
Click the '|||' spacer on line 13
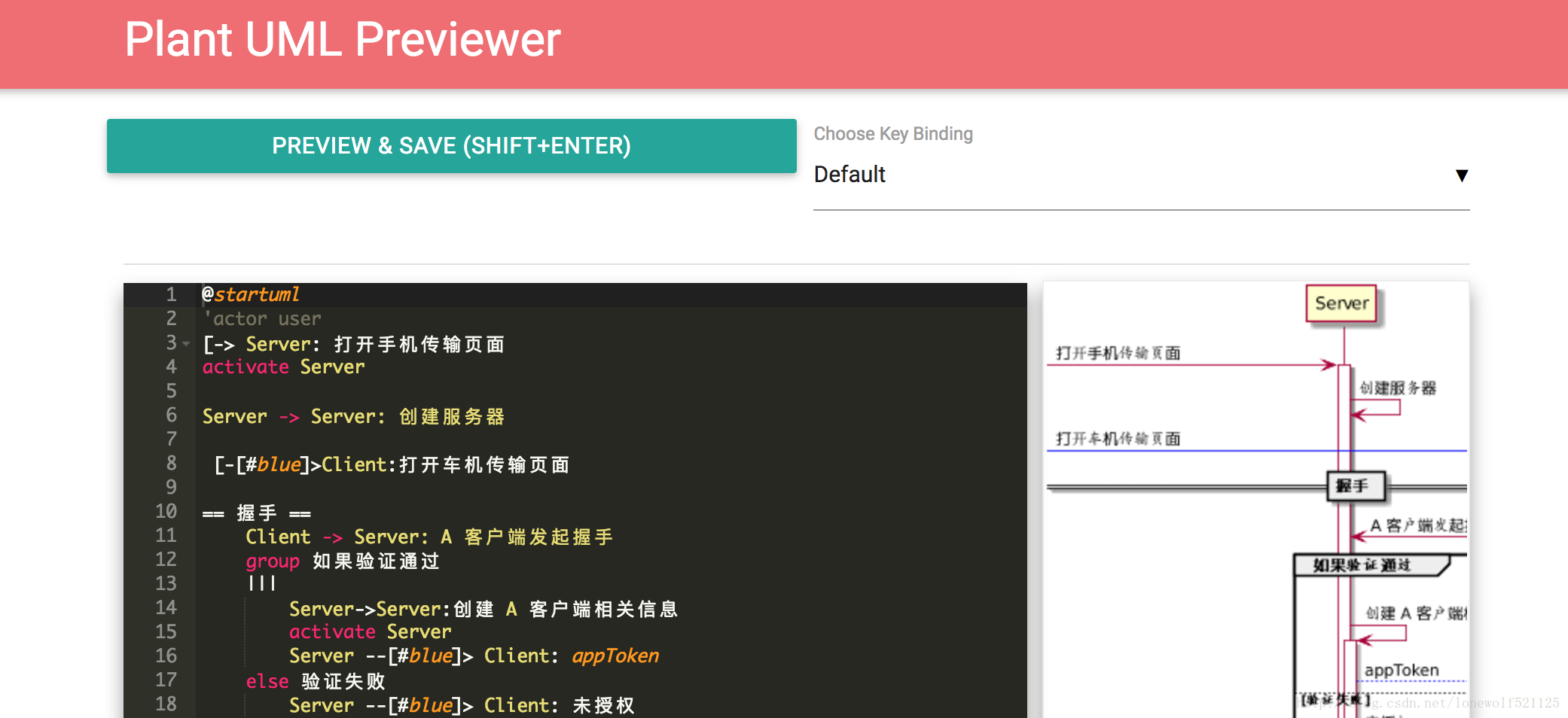[261, 583]
